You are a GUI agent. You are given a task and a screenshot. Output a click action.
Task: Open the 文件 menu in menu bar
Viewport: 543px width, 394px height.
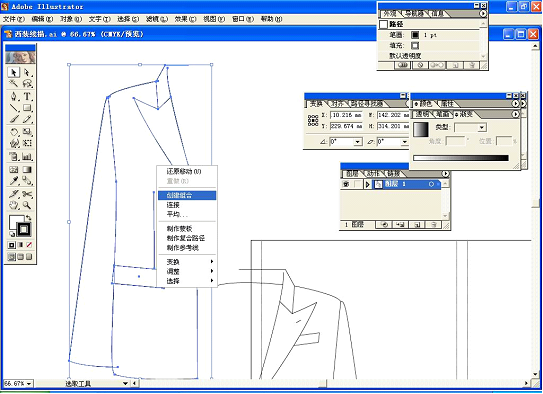point(14,19)
